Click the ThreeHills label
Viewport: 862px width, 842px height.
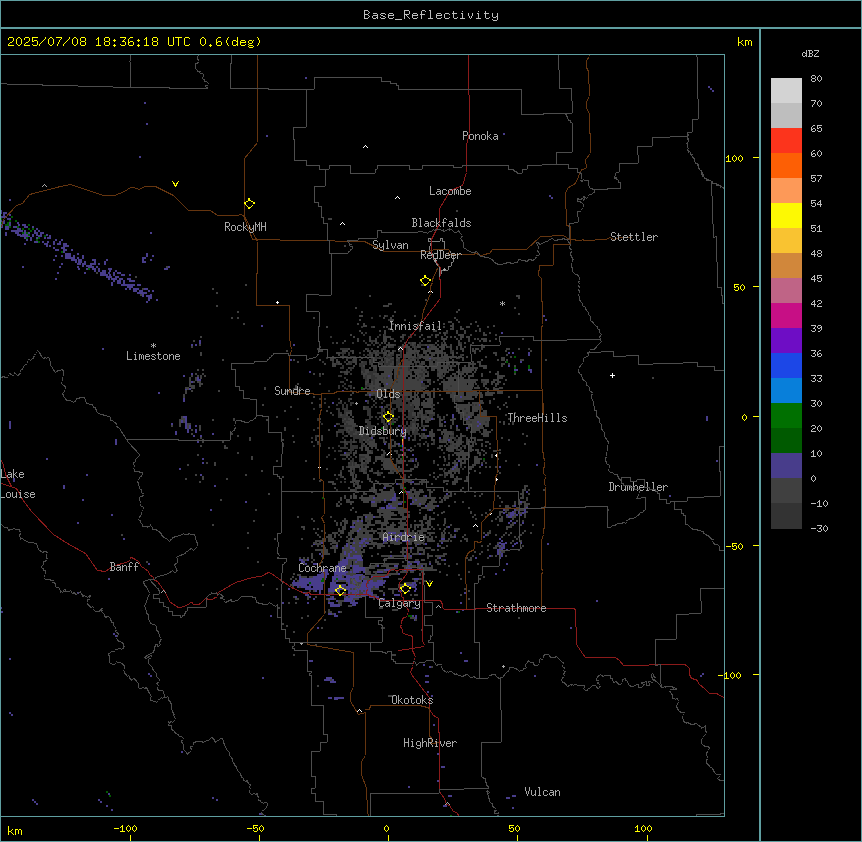click(x=537, y=418)
